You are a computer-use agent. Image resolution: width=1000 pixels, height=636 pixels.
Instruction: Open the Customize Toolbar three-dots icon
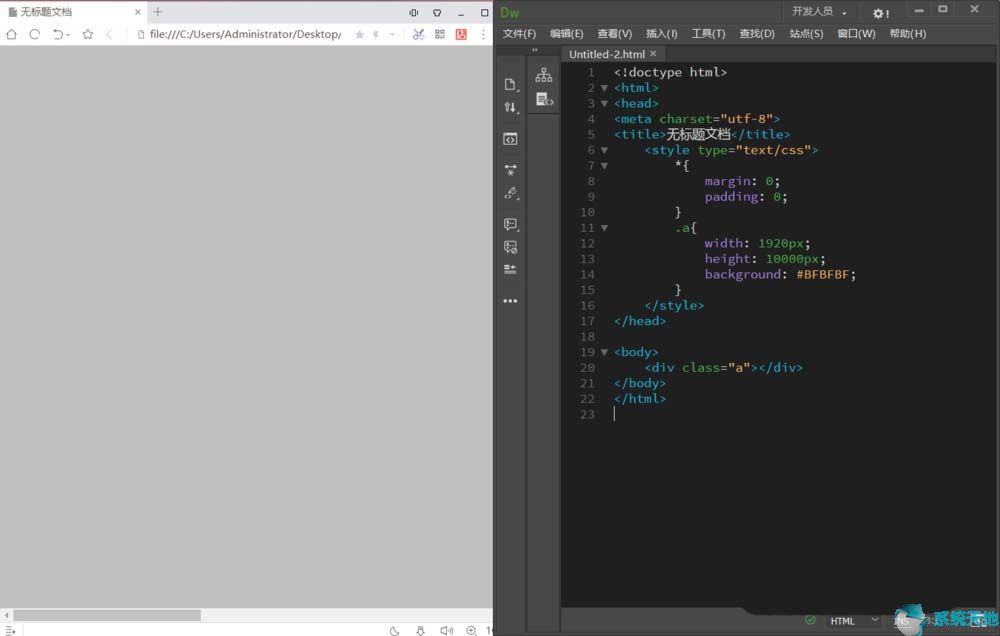510,300
